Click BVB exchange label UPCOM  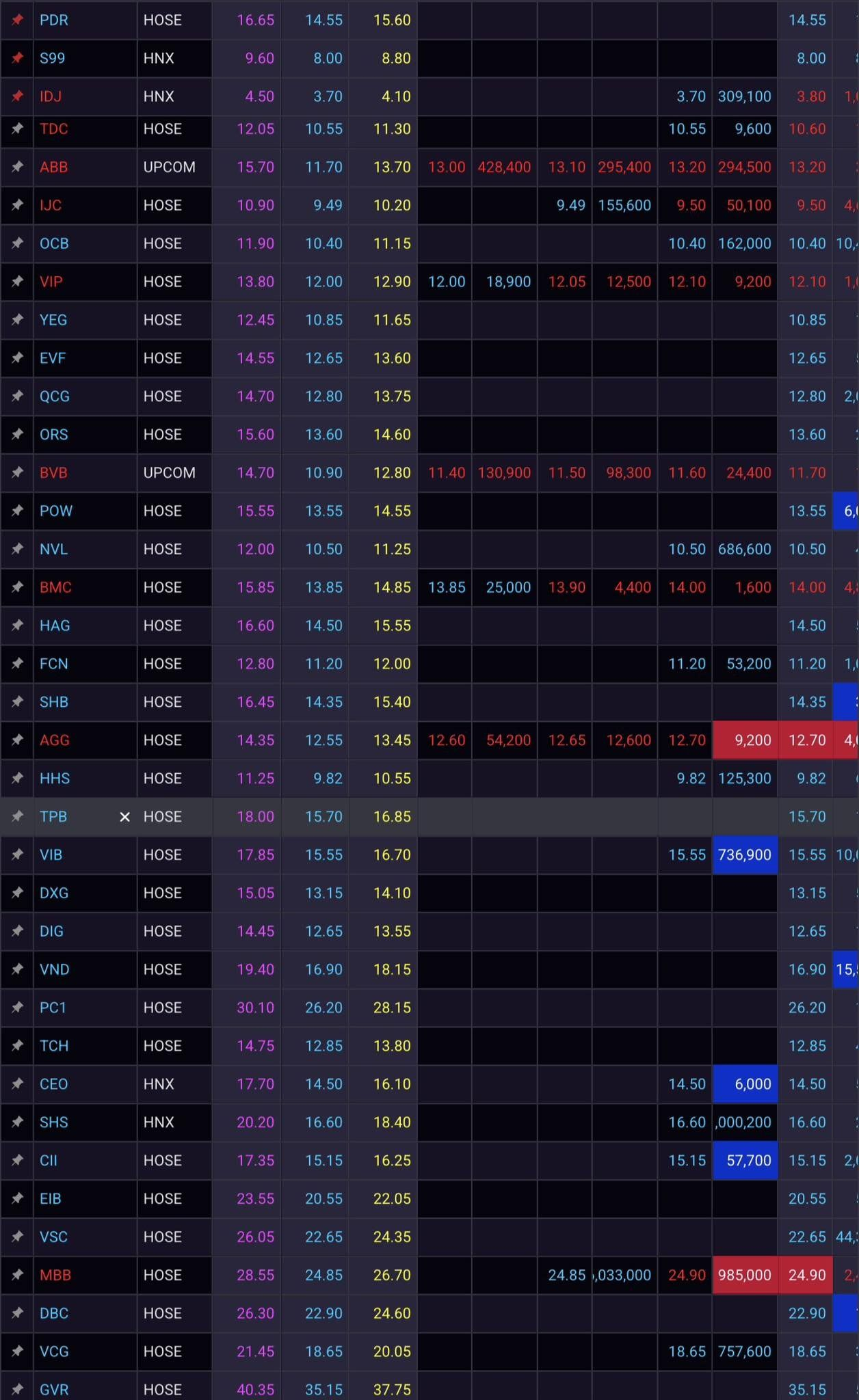pyautogui.click(x=169, y=473)
